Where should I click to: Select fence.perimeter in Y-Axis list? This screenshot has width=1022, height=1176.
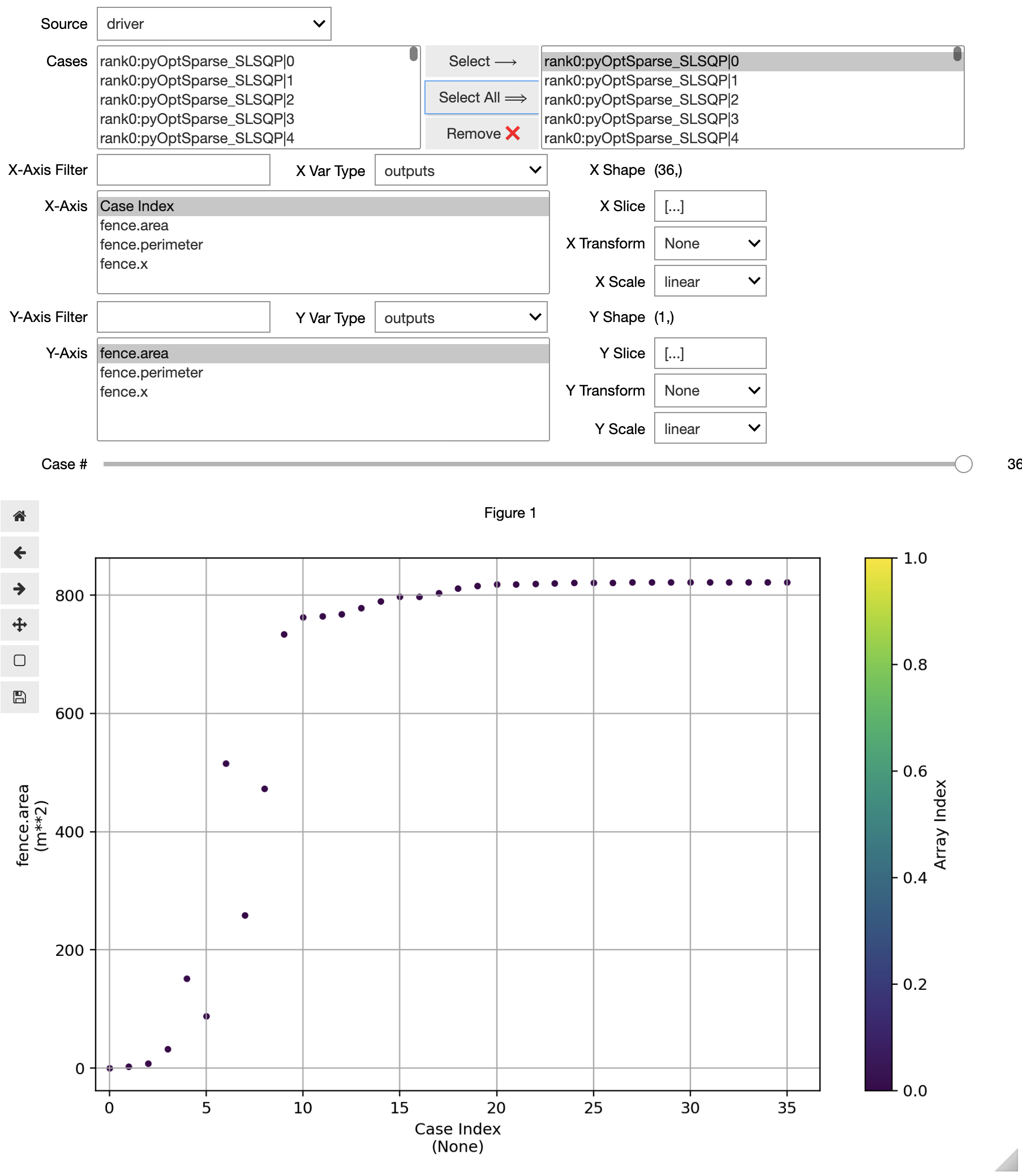[x=323, y=373]
